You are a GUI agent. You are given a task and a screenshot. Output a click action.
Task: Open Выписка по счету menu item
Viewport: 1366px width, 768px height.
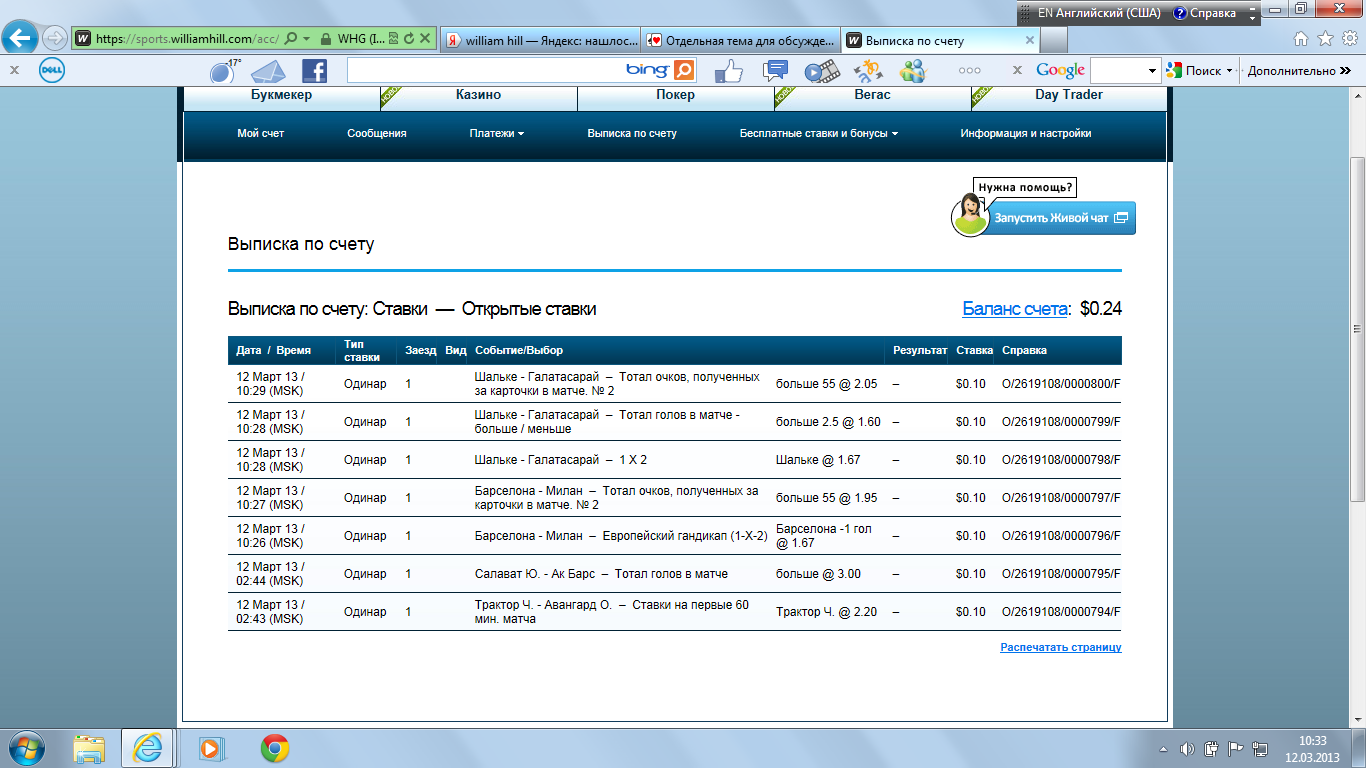coord(631,133)
